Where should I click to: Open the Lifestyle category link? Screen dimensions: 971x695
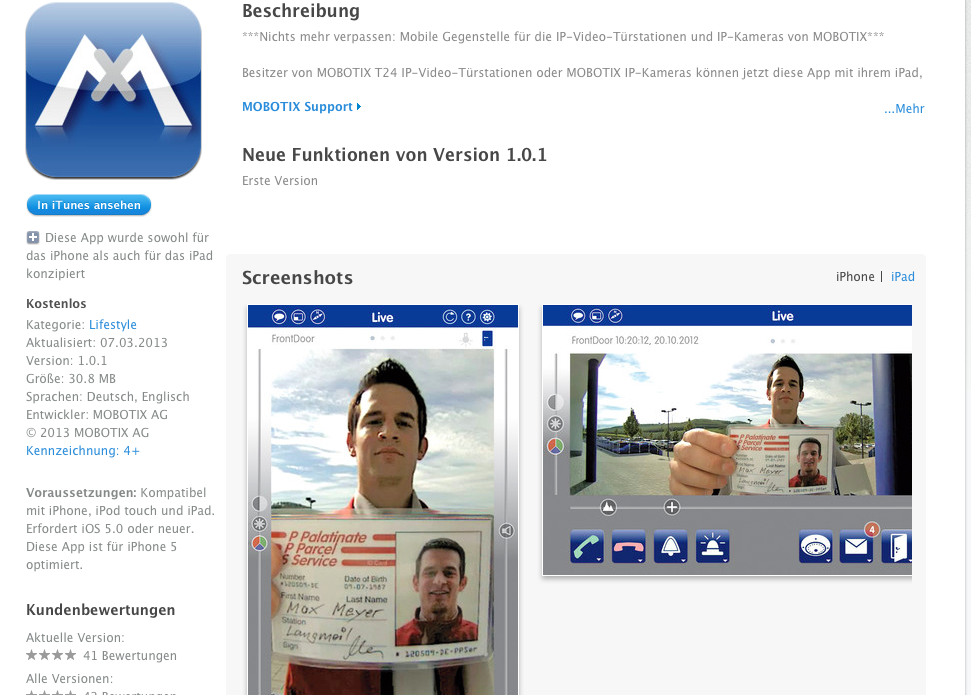113,325
